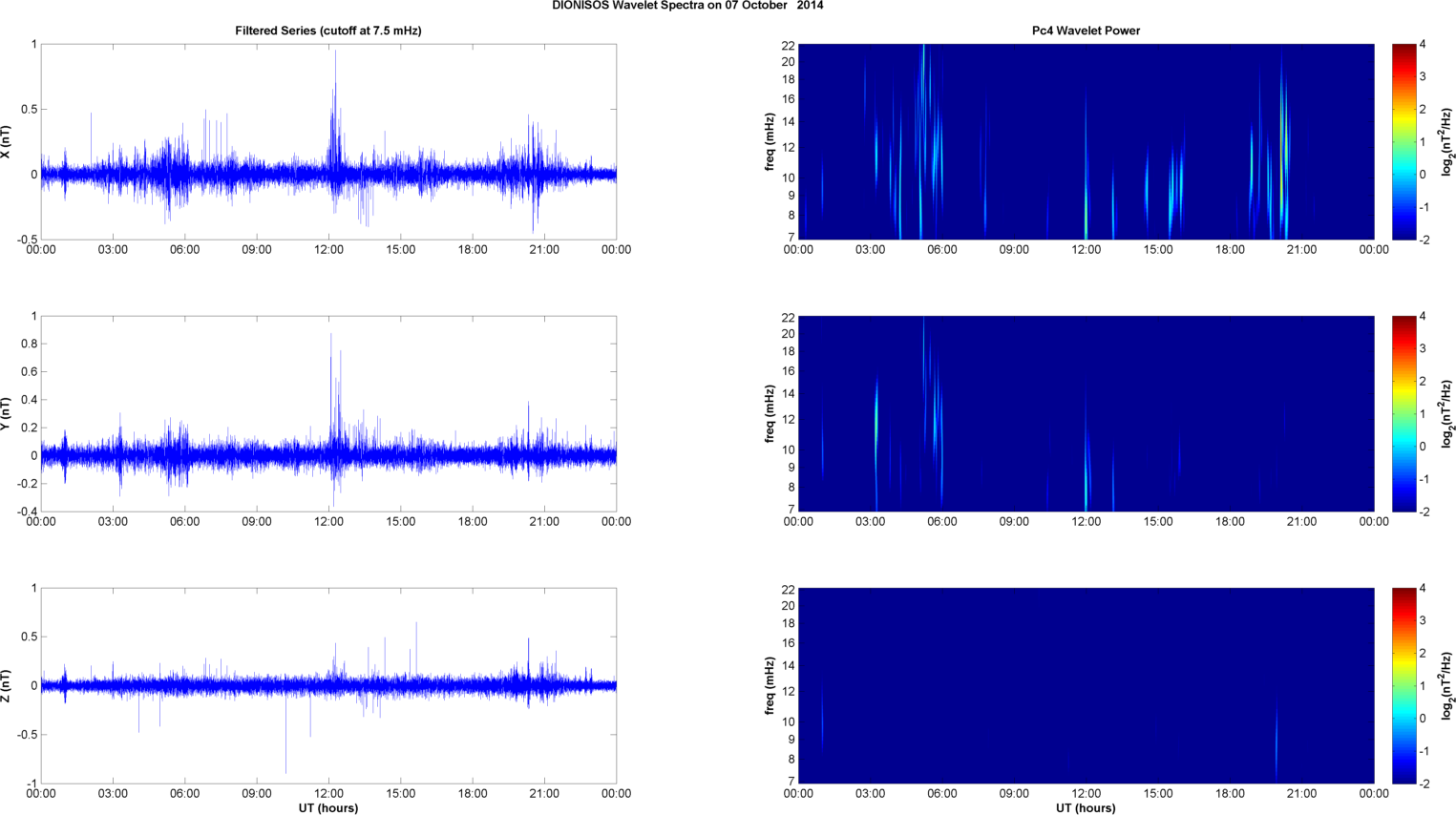Click the 'Z (nT)' axis label

(x=6, y=685)
